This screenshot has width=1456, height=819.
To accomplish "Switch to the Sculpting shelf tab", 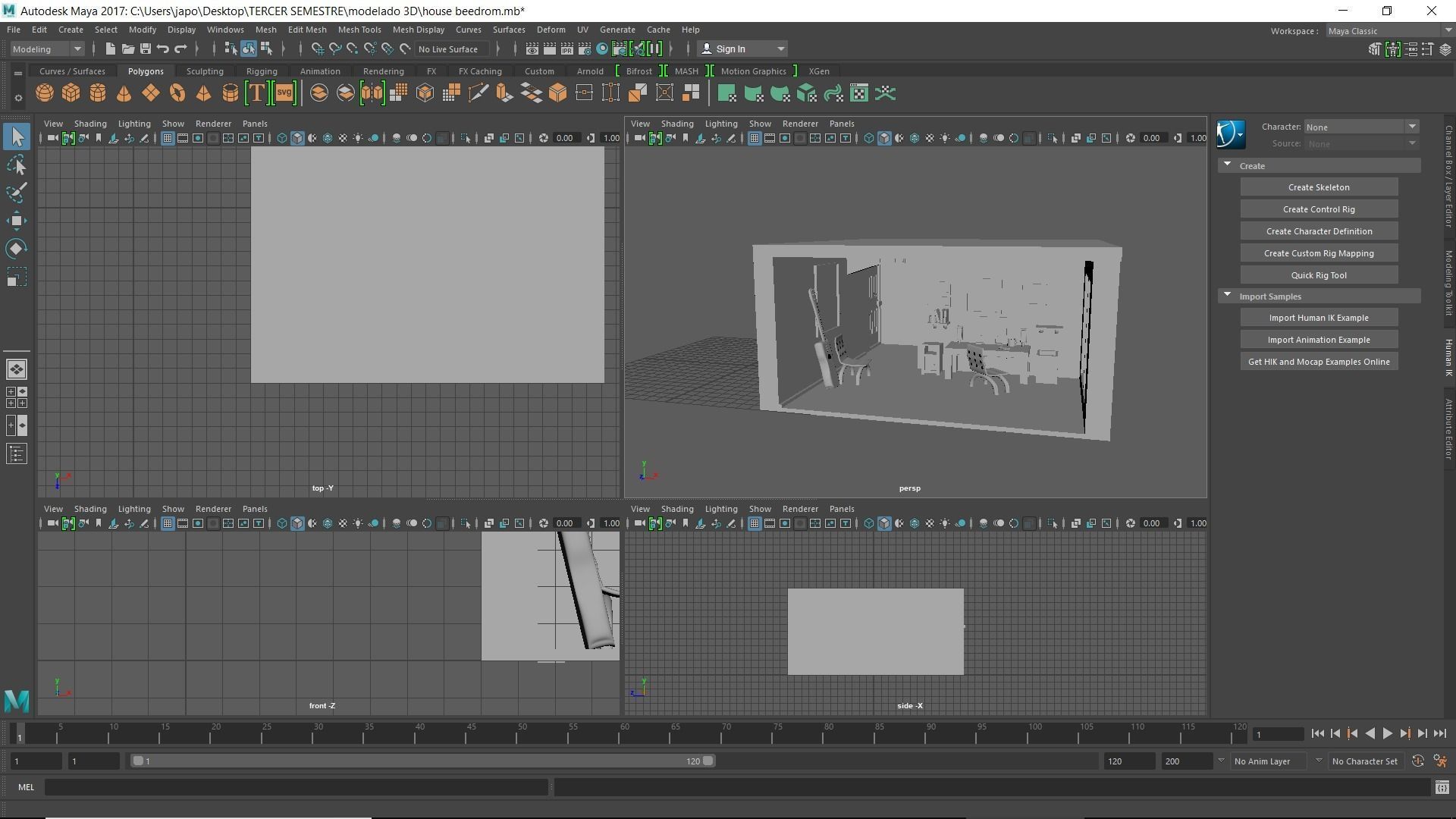I will point(205,71).
